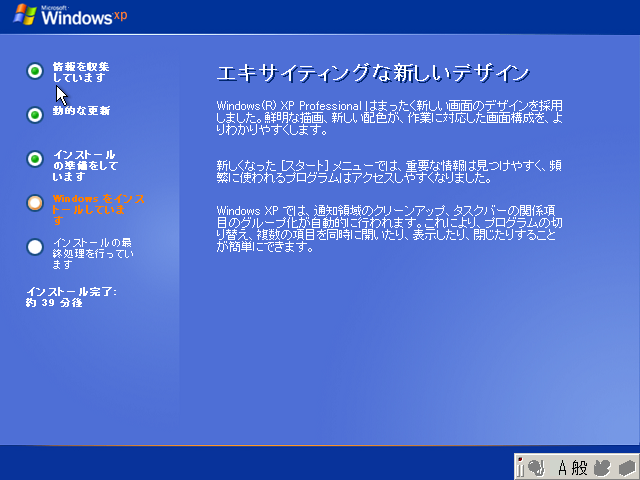The image size is (640, 480).
Task: Click paragraph starting 新しくなった [スタート] メニュー
Action: coord(389,172)
